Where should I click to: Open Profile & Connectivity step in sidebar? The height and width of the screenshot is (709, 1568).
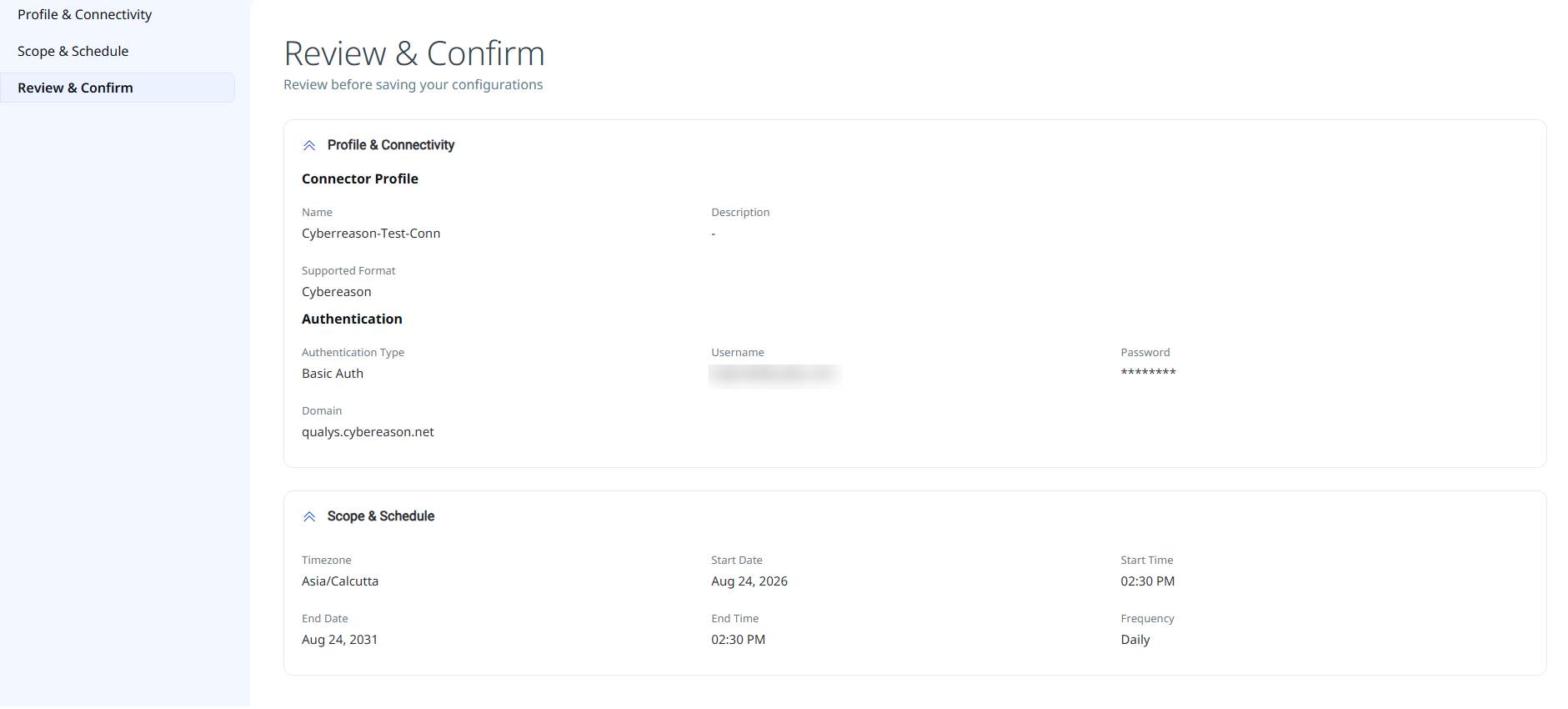[x=84, y=14]
